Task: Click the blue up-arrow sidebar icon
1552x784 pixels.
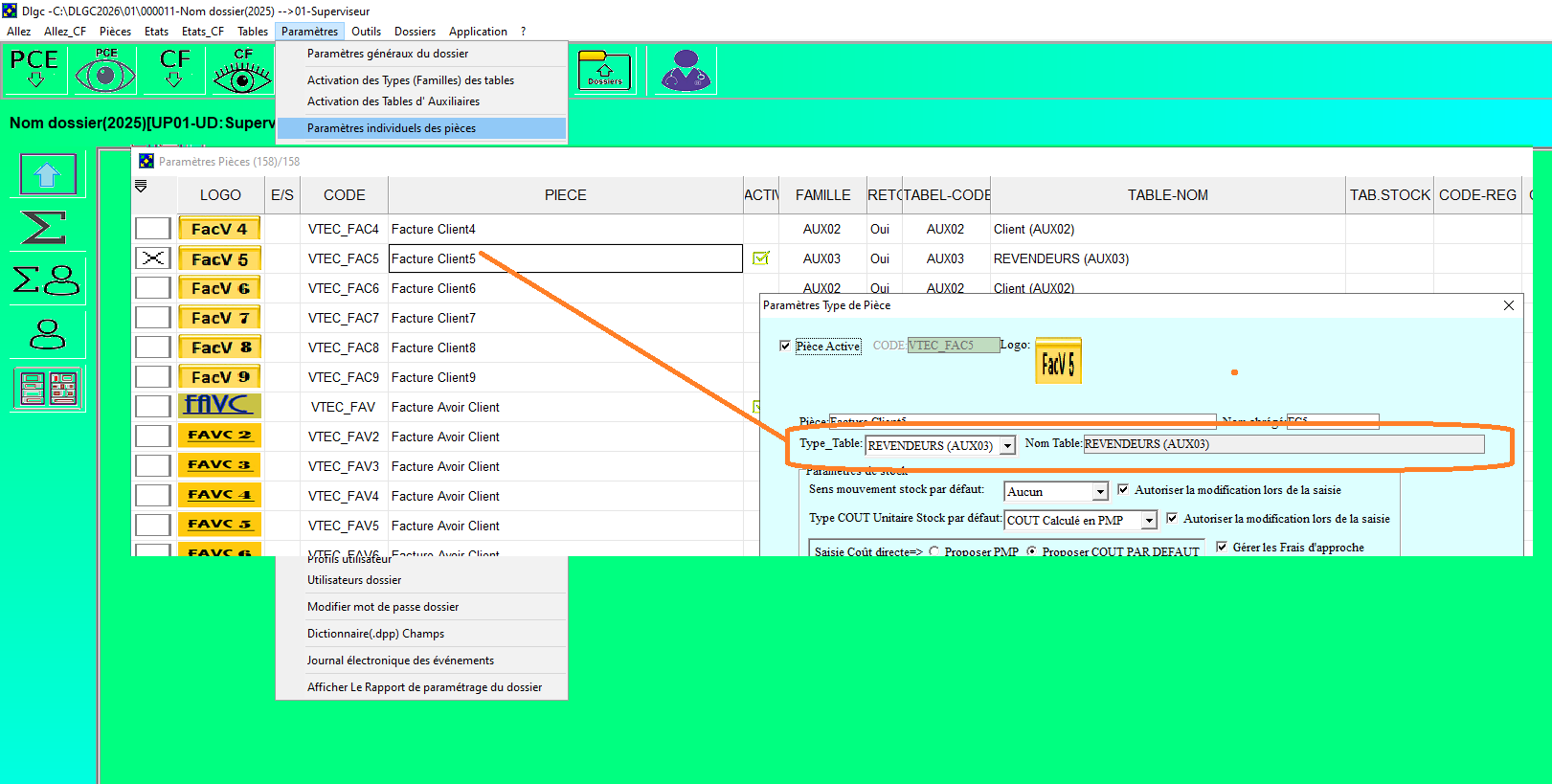Action: pos(48,174)
